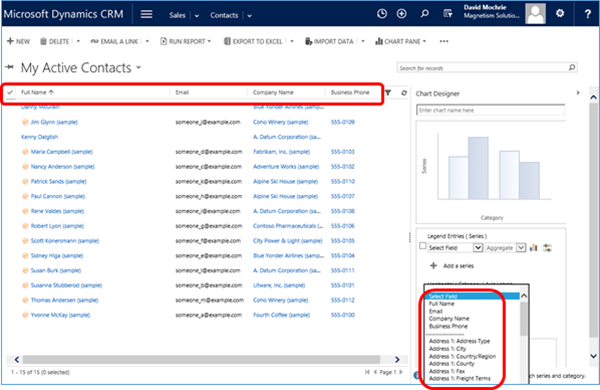
Task: Click EXPORT TO EXCEL command
Action: pos(253,41)
